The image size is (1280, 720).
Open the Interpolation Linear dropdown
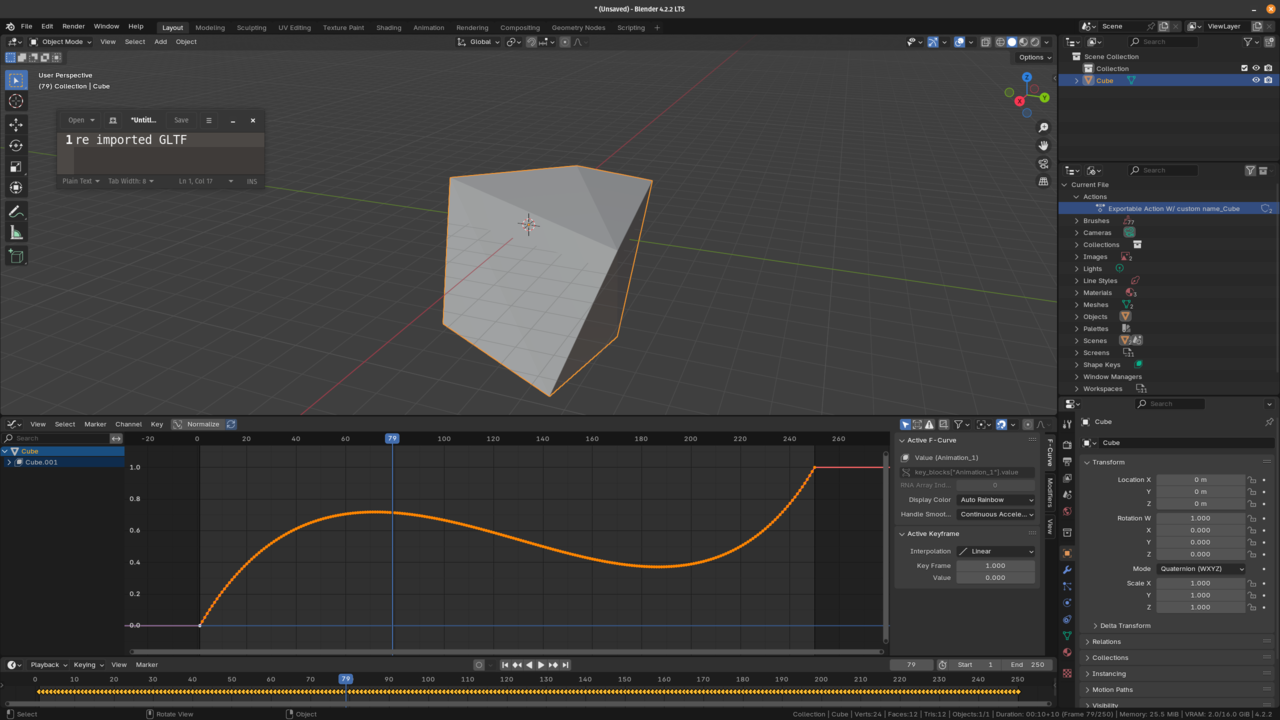pos(996,551)
